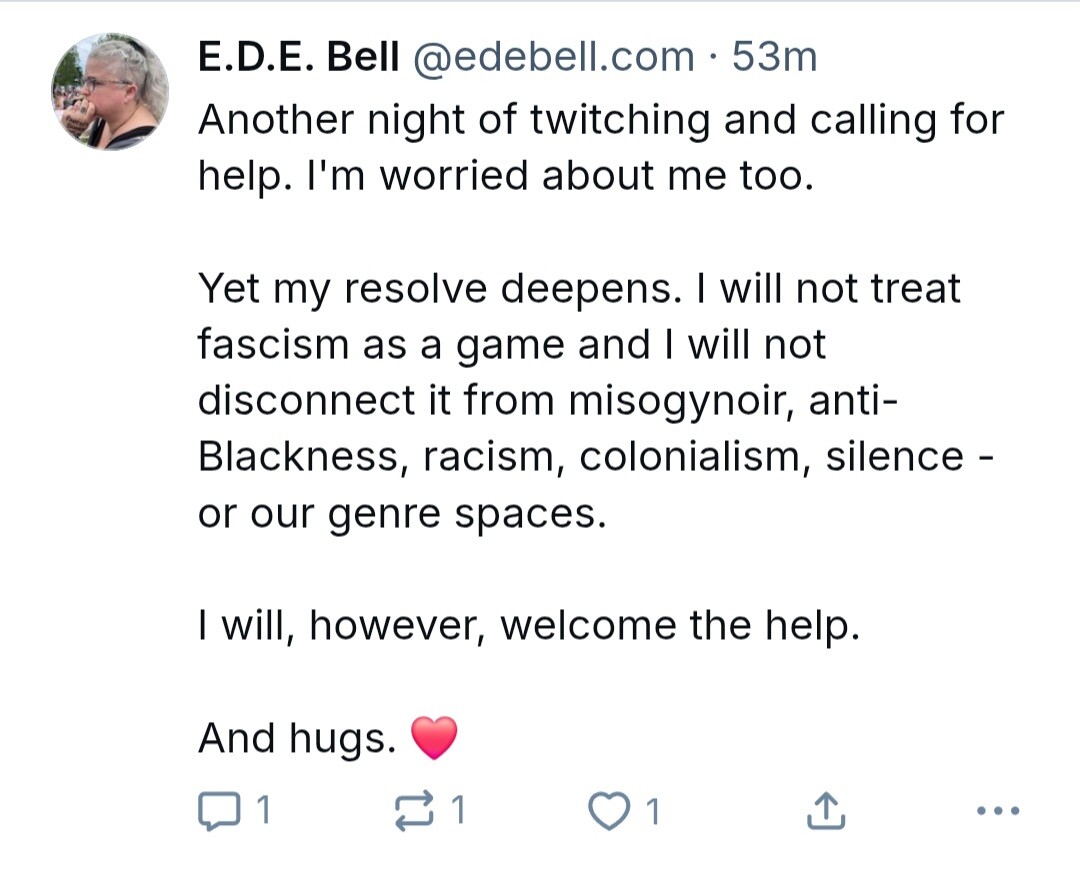Screen dimensions: 1080x871
Task: Click the repost count number 1
Action: click(x=458, y=810)
